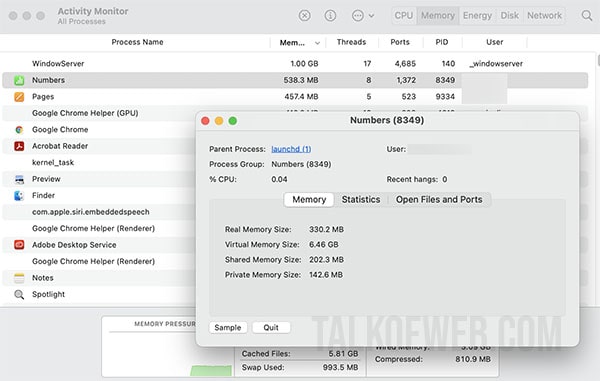Toggle the Memory column sort arrow

(317, 43)
